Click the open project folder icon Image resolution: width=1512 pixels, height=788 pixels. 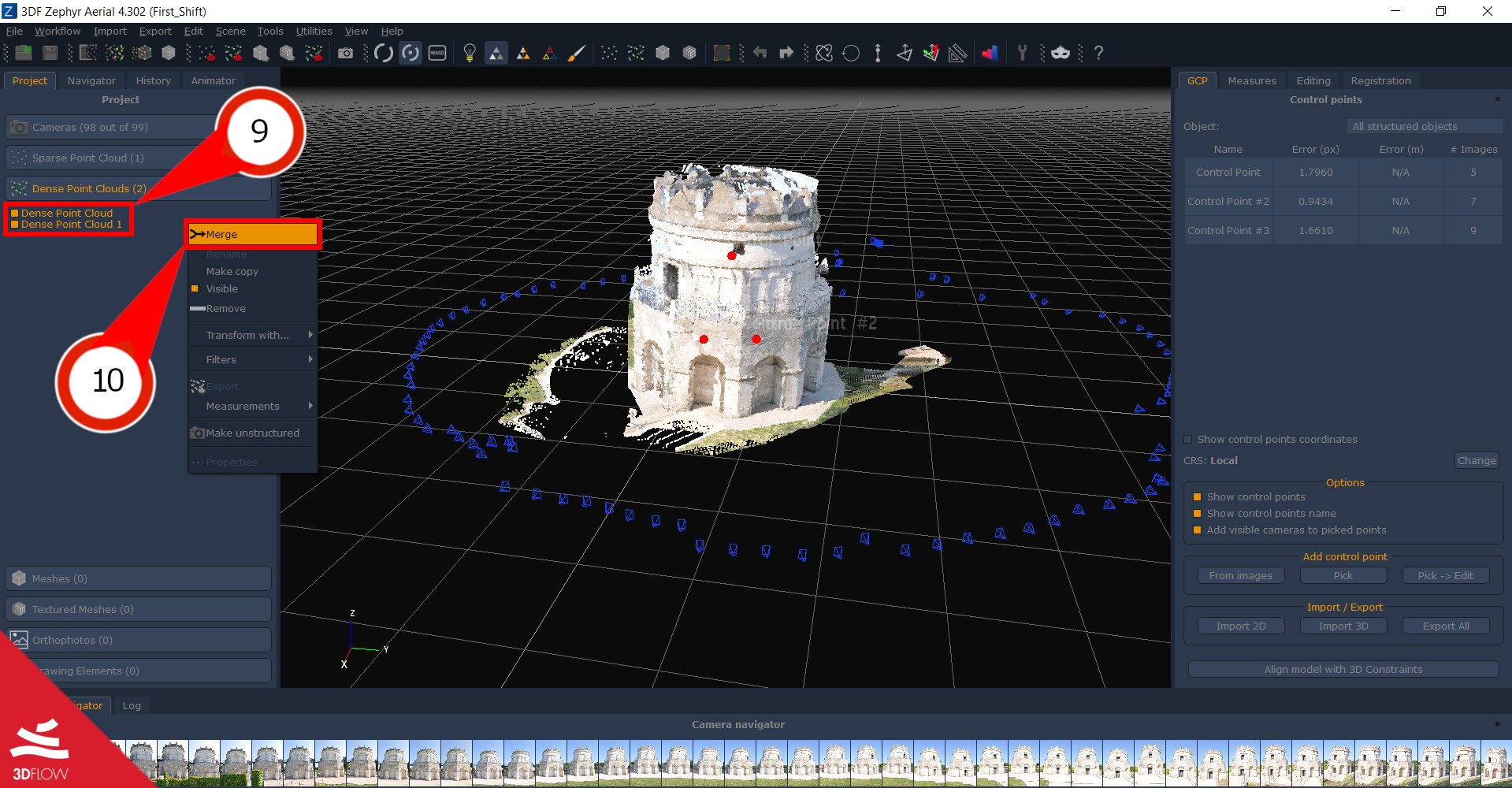click(x=24, y=53)
